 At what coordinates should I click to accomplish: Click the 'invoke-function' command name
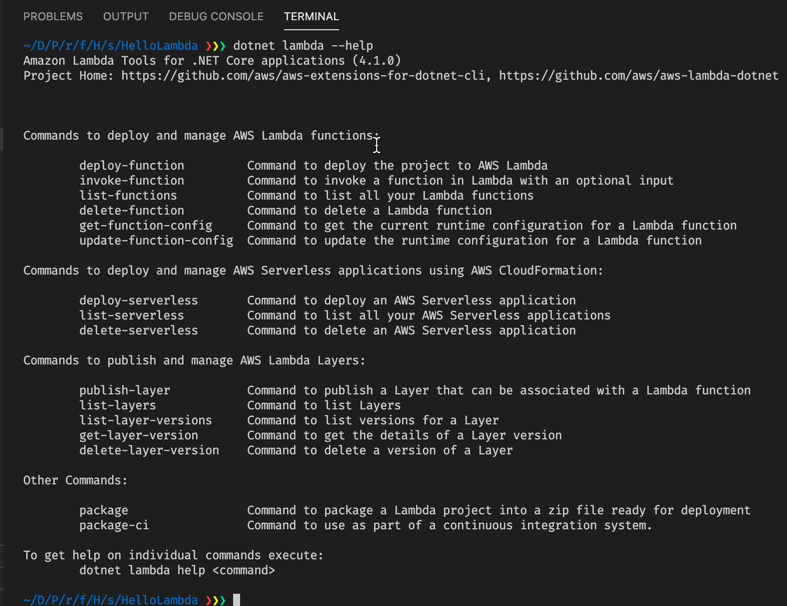(x=132, y=181)
